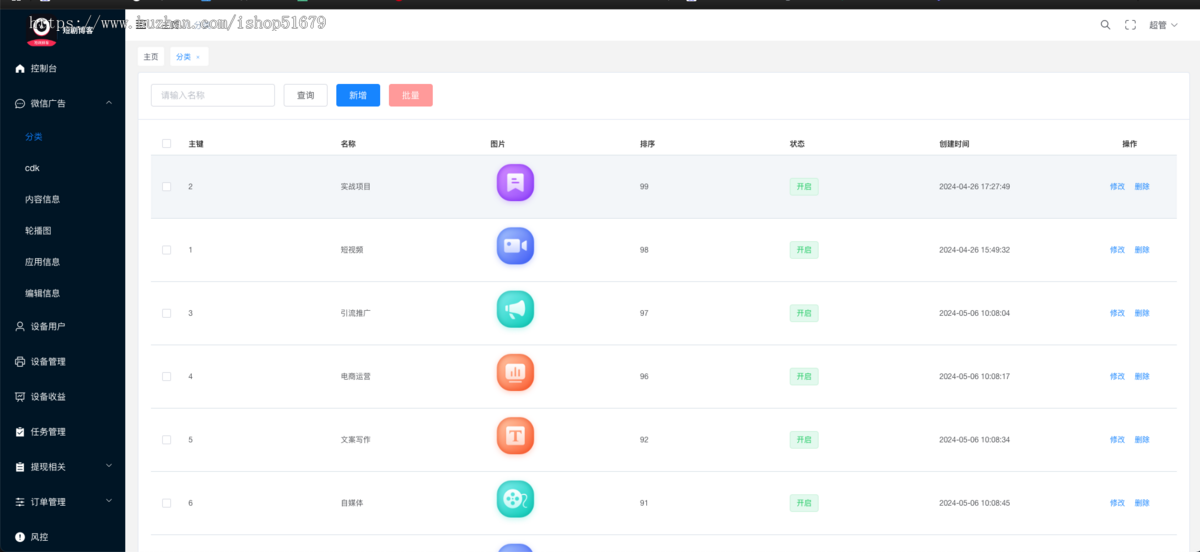Screen dimensions: 1200x552
Task: Check the box for row 电商运营
Action: (166, 376)
